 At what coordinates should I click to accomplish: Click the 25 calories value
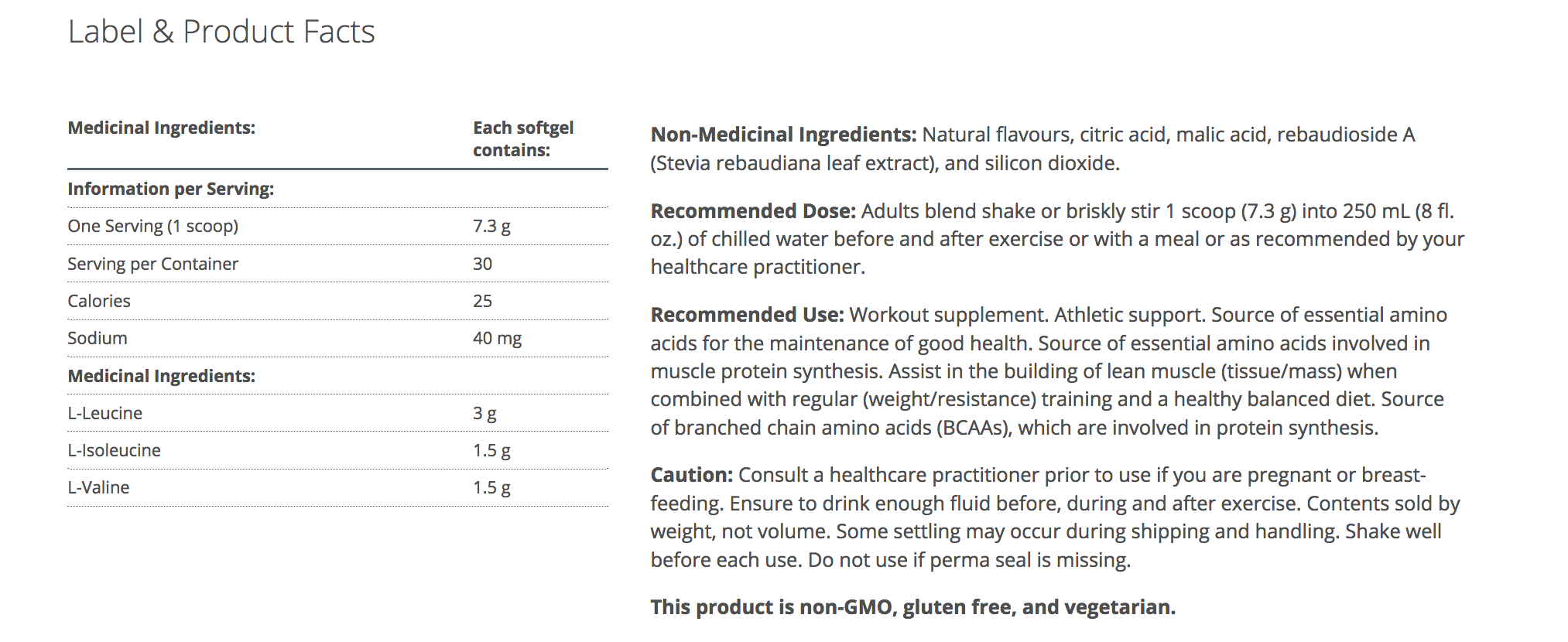point(482,301)
